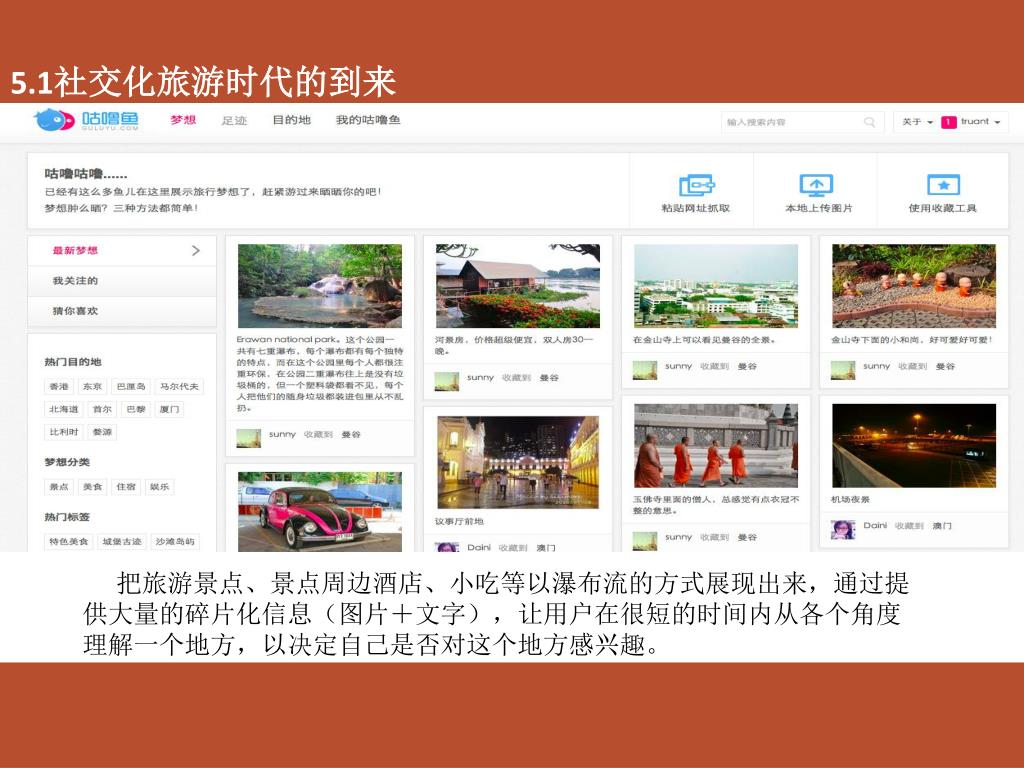The image size is (1024, 768).
Task: Click the 巴黎 destination tag
Action: tap(136, 409)
